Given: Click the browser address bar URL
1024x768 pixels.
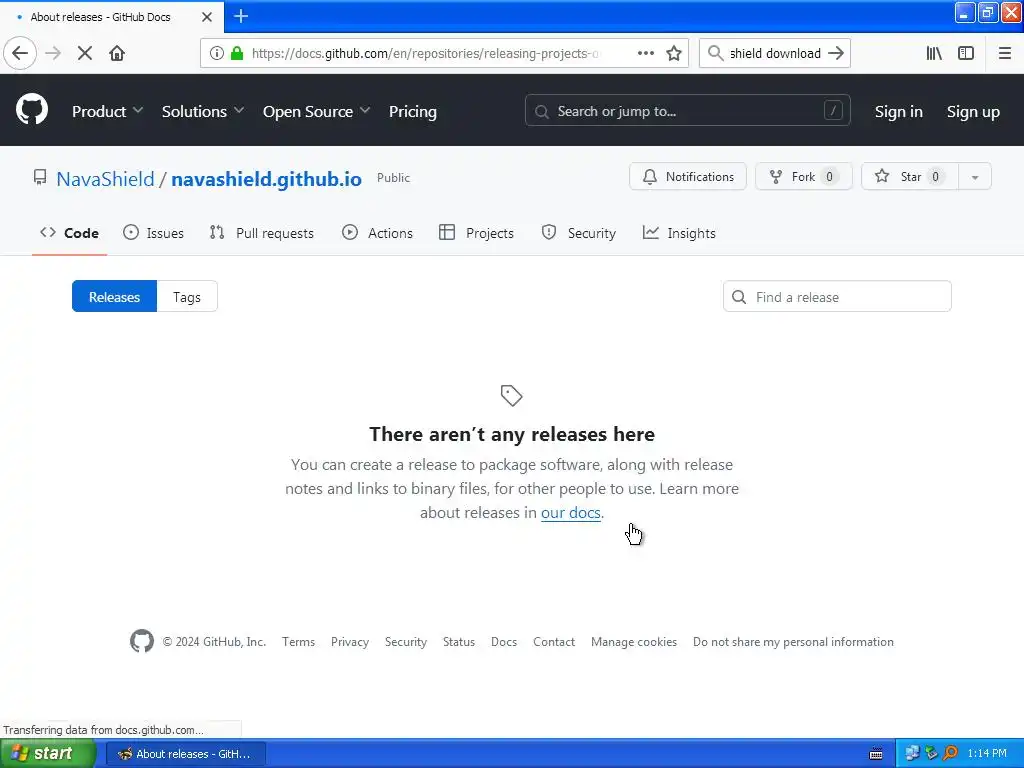Looking at the screenshot, I should tap(424, 53).
